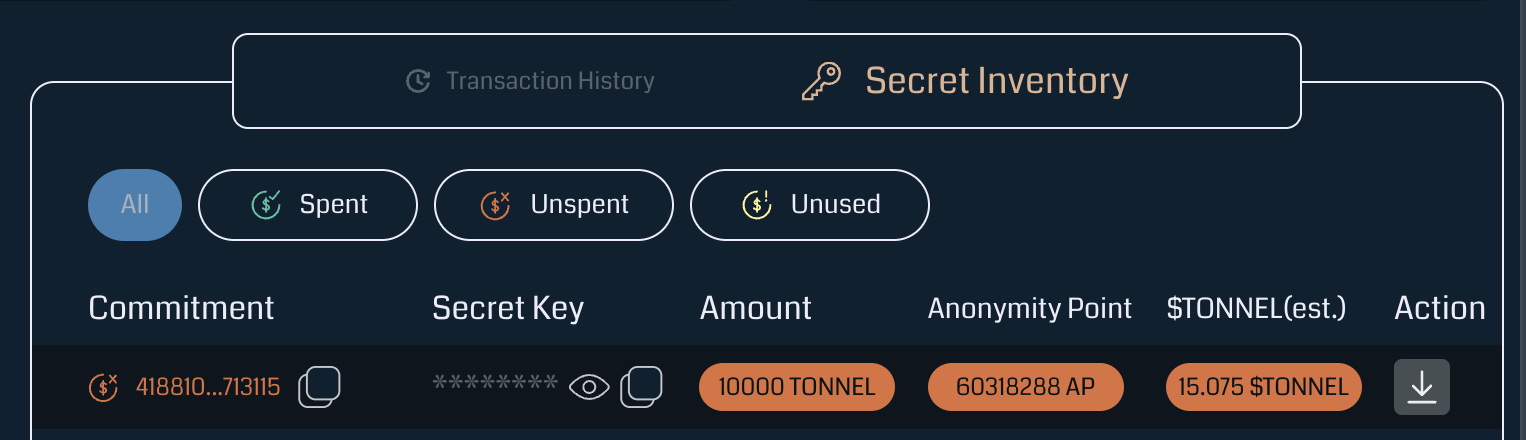Download the secret using the Action icon

1422,387
